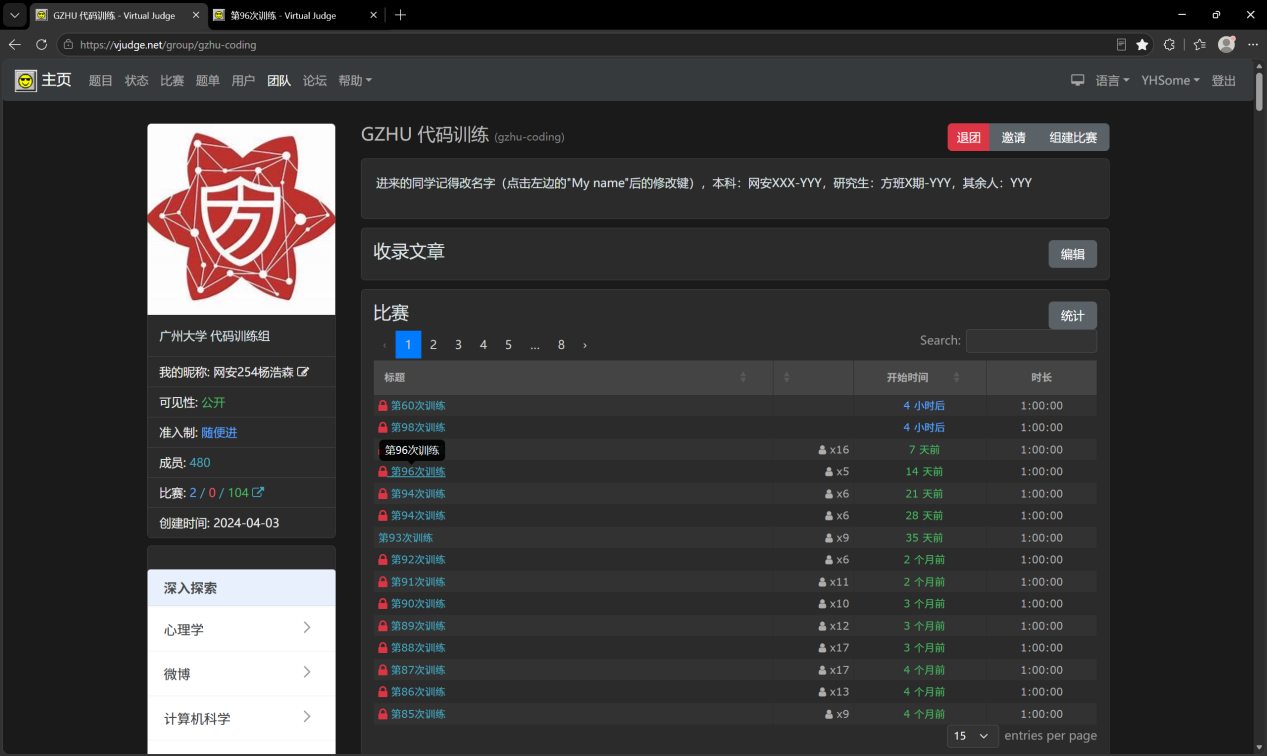Viewport: 1267px width, 756px height.
Task: Open the 题单 navbar menu item
Action: tap(208, 80)
